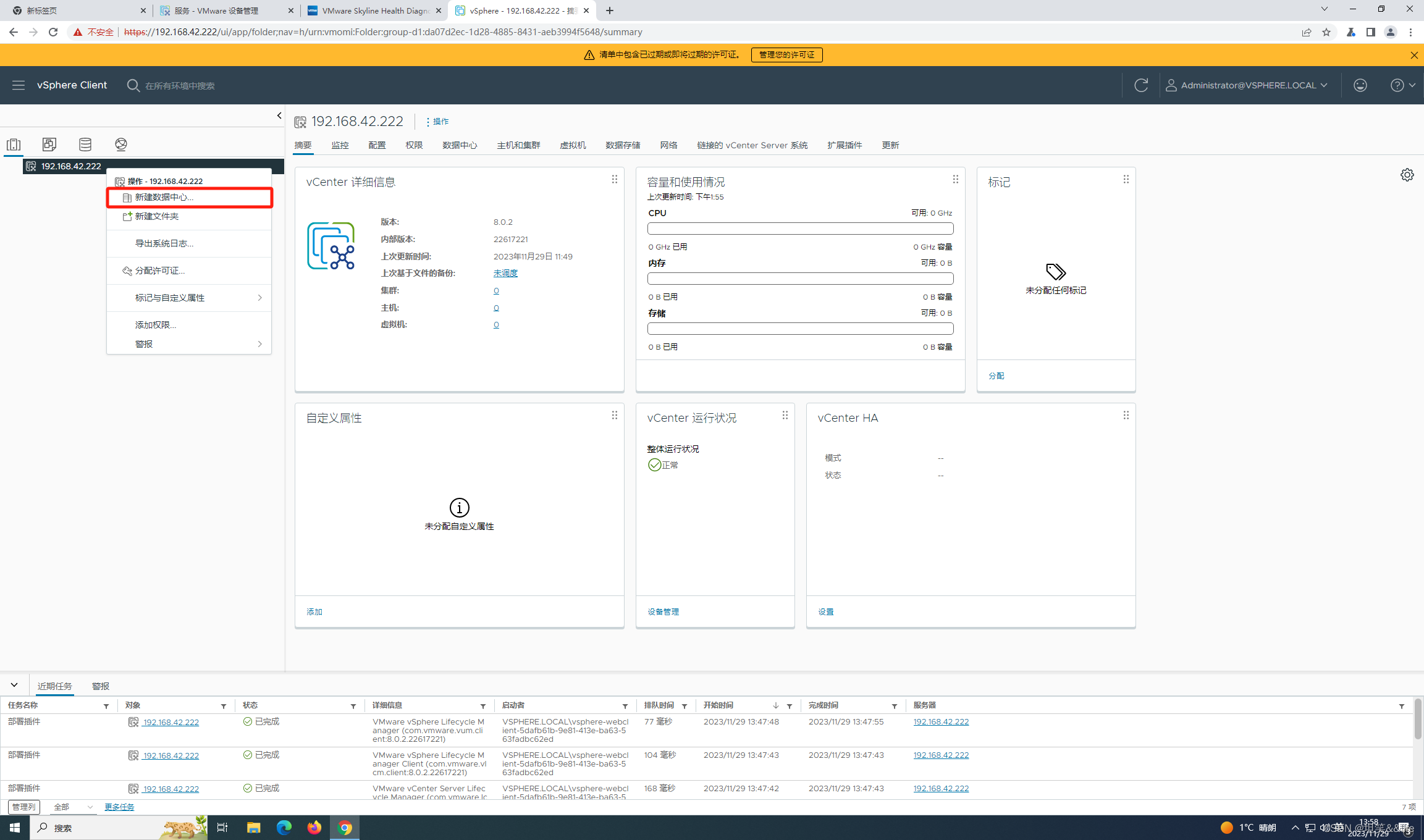The image size is (1424, 840).
Task: Select 192.168.42.222 in inventory tree
Action: click(71, 166)
